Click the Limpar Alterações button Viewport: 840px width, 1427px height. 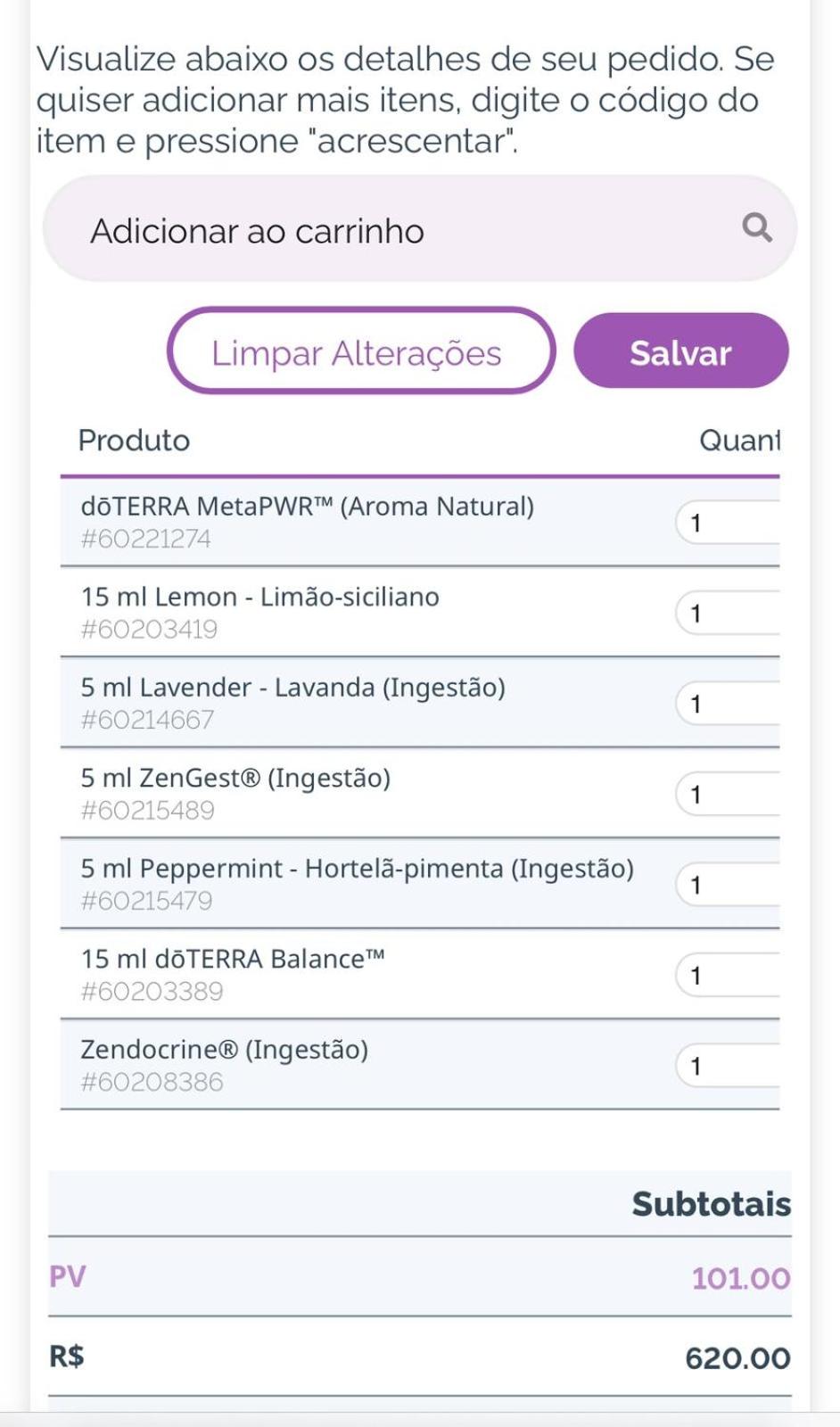[361, 351]
